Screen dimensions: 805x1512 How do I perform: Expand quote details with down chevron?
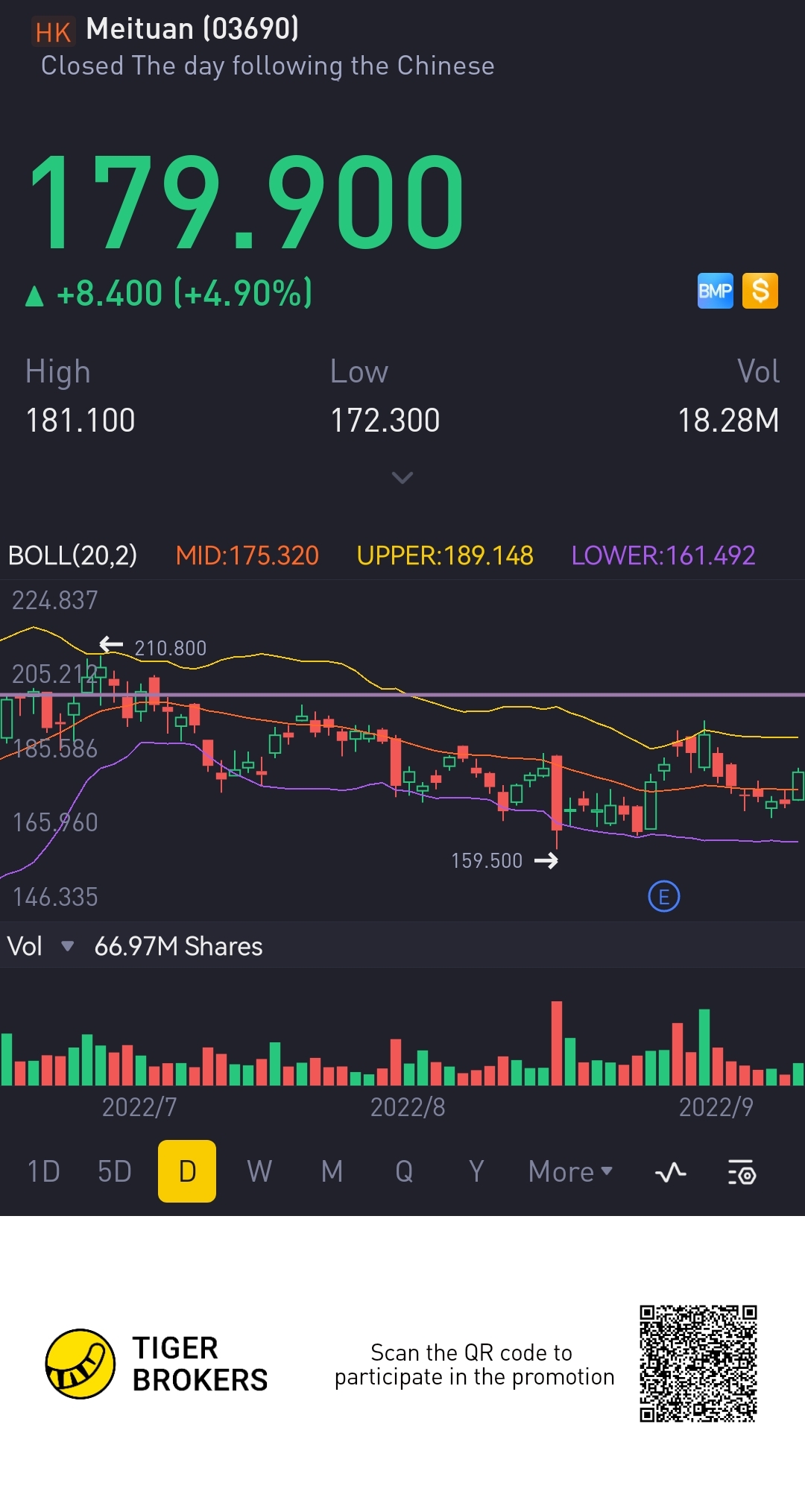tap(402, 477)
